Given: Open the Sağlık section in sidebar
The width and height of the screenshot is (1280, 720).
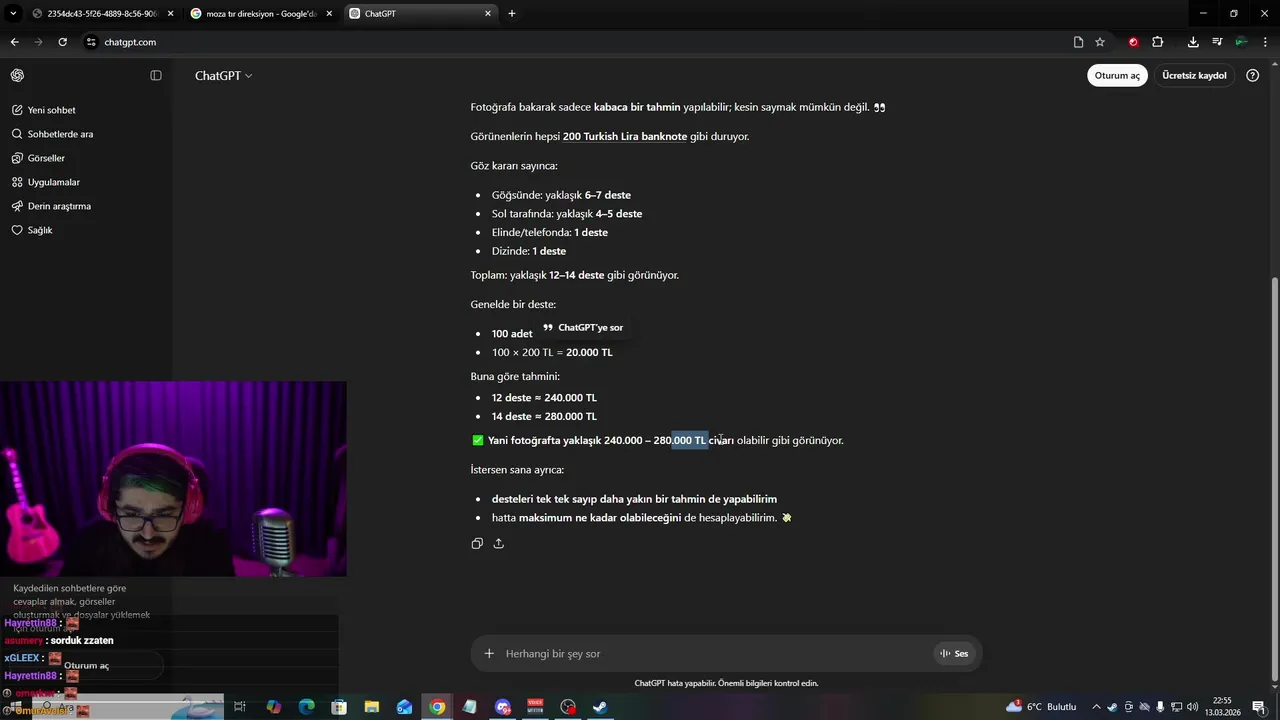Looking at the screenshot, I should 32,230.
